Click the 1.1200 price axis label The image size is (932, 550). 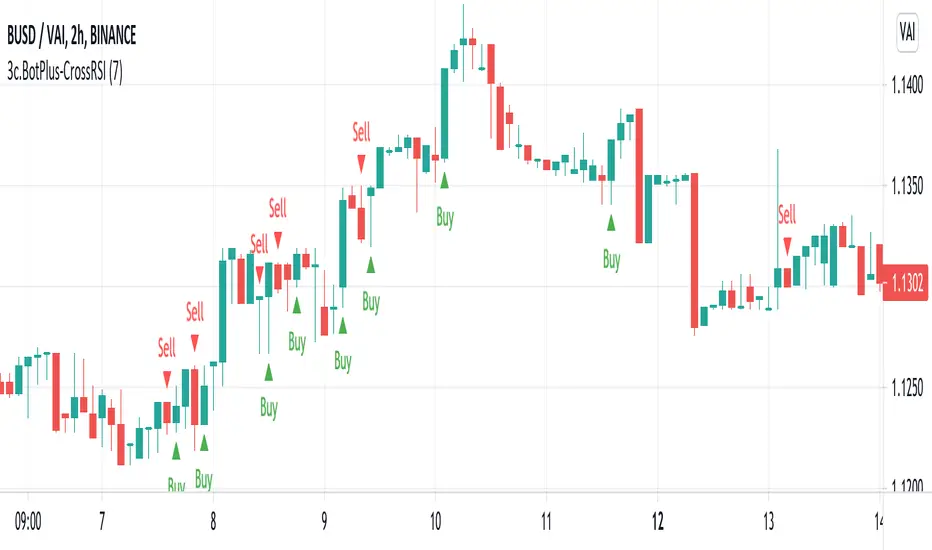(904, 486)
